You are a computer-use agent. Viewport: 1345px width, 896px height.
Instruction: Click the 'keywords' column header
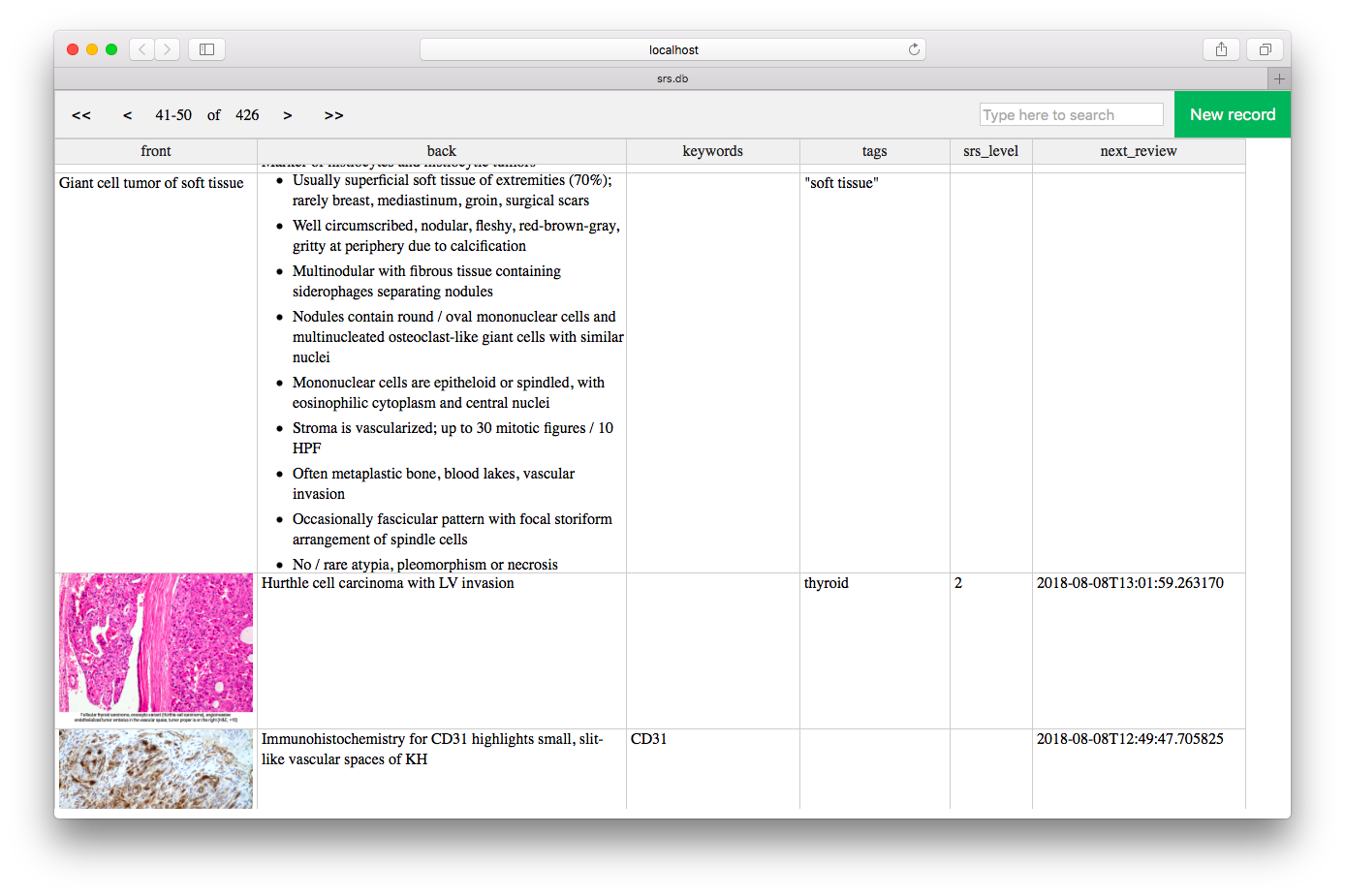(713, 151)
